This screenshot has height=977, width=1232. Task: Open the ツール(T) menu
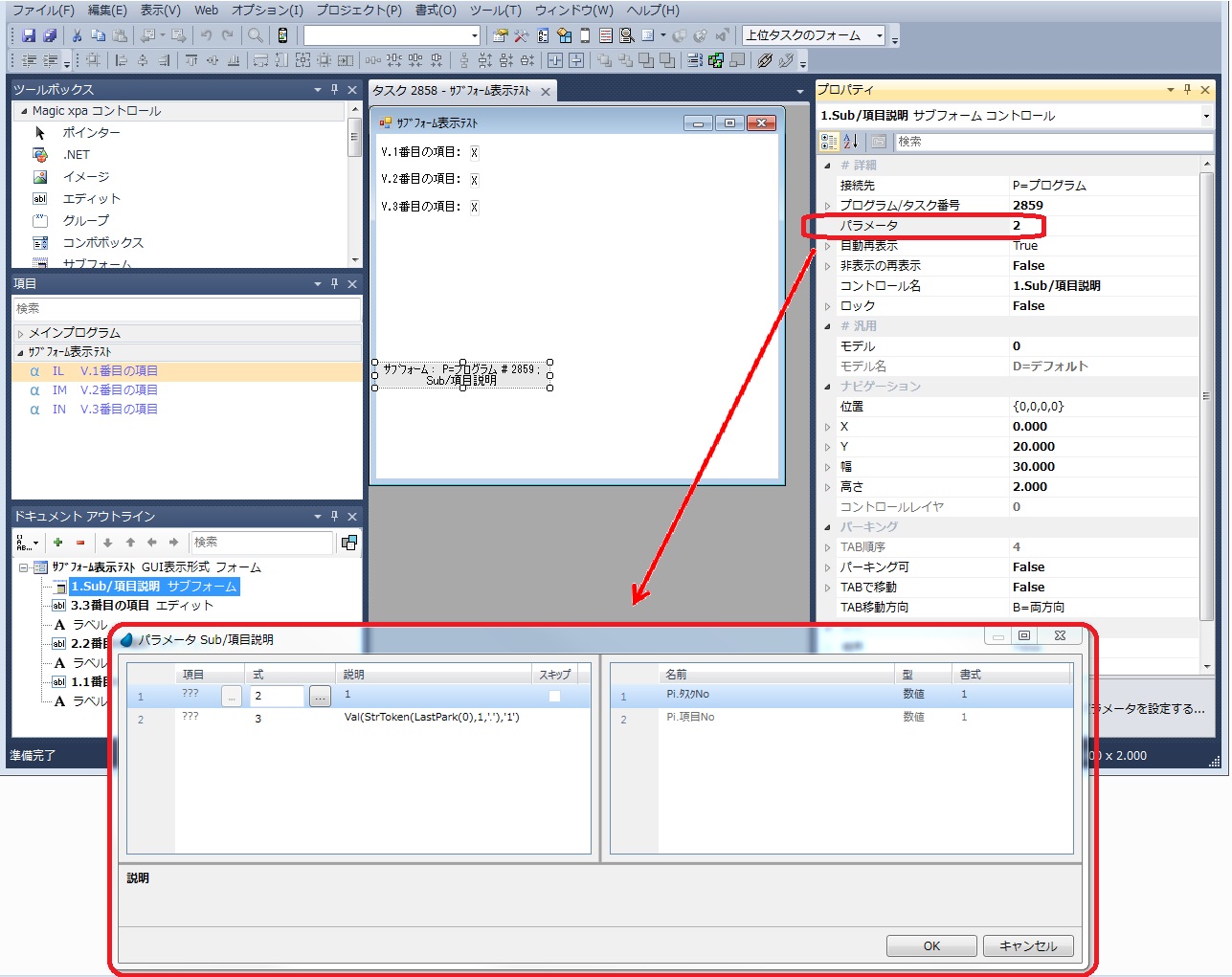tap(495, 10)
